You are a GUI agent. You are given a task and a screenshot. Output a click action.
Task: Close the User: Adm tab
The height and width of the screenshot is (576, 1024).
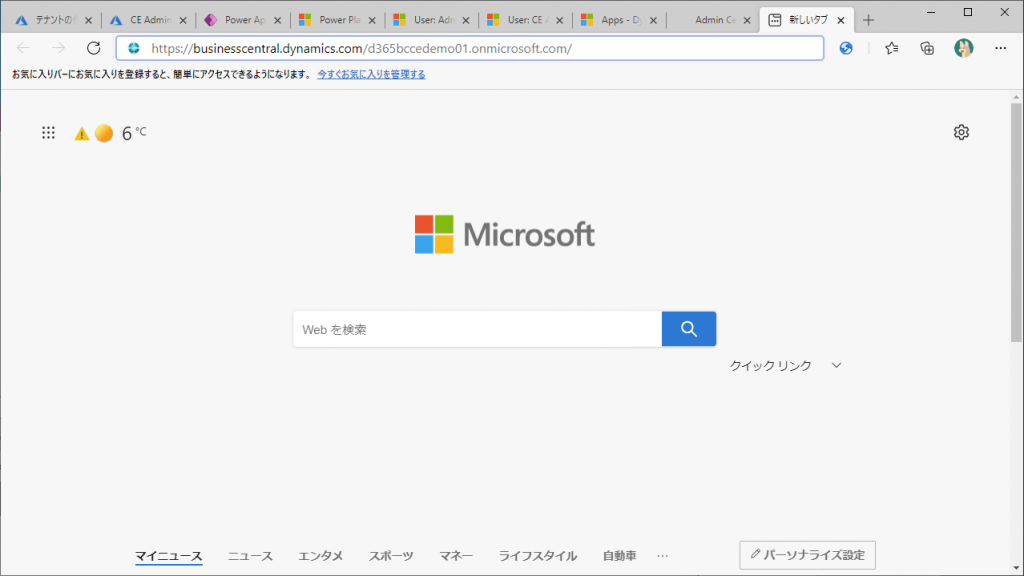466,20
